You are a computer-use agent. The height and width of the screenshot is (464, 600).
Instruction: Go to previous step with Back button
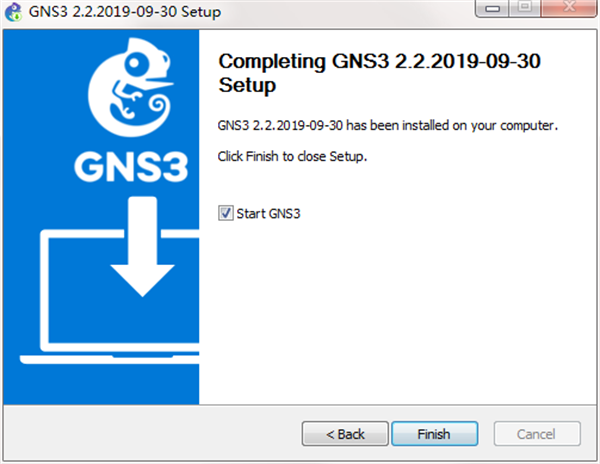344,434
